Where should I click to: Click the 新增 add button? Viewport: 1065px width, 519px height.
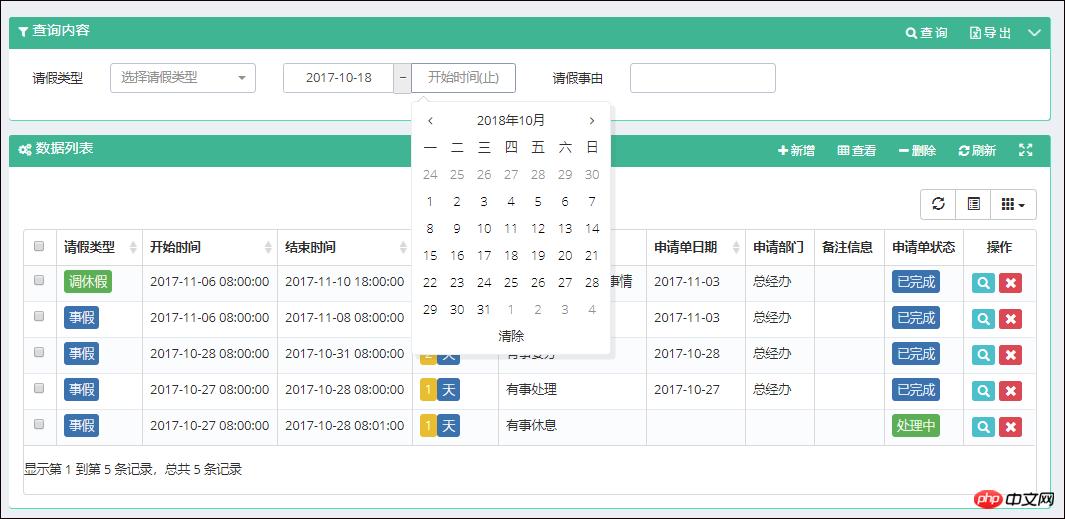coord(796,150)
